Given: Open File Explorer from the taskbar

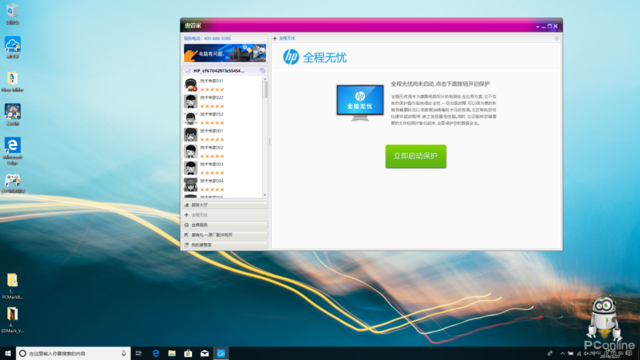Looking at the screenshot, I should (x=172, y=353).
